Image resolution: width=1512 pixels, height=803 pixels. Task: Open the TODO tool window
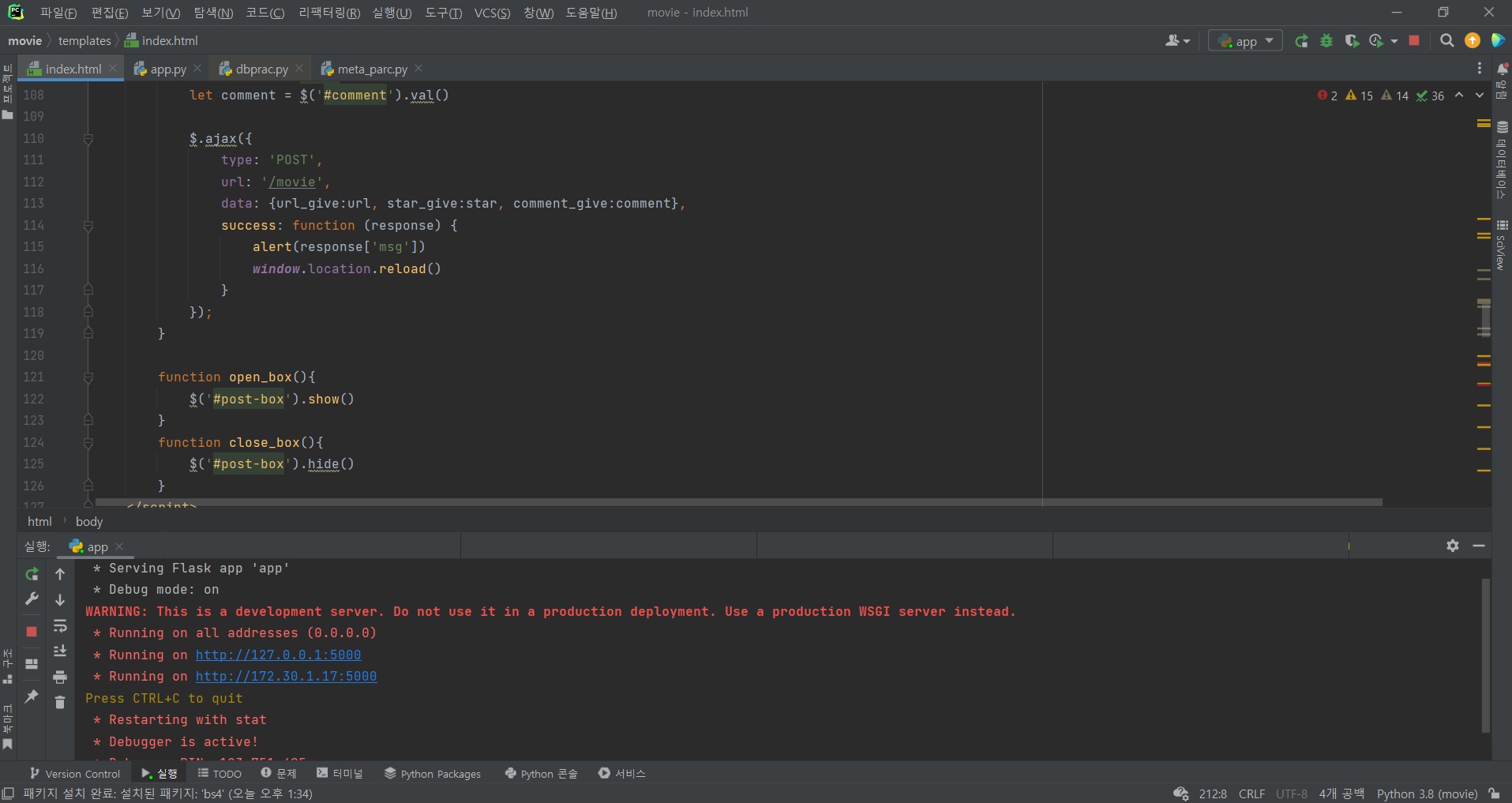coord(219,774)
